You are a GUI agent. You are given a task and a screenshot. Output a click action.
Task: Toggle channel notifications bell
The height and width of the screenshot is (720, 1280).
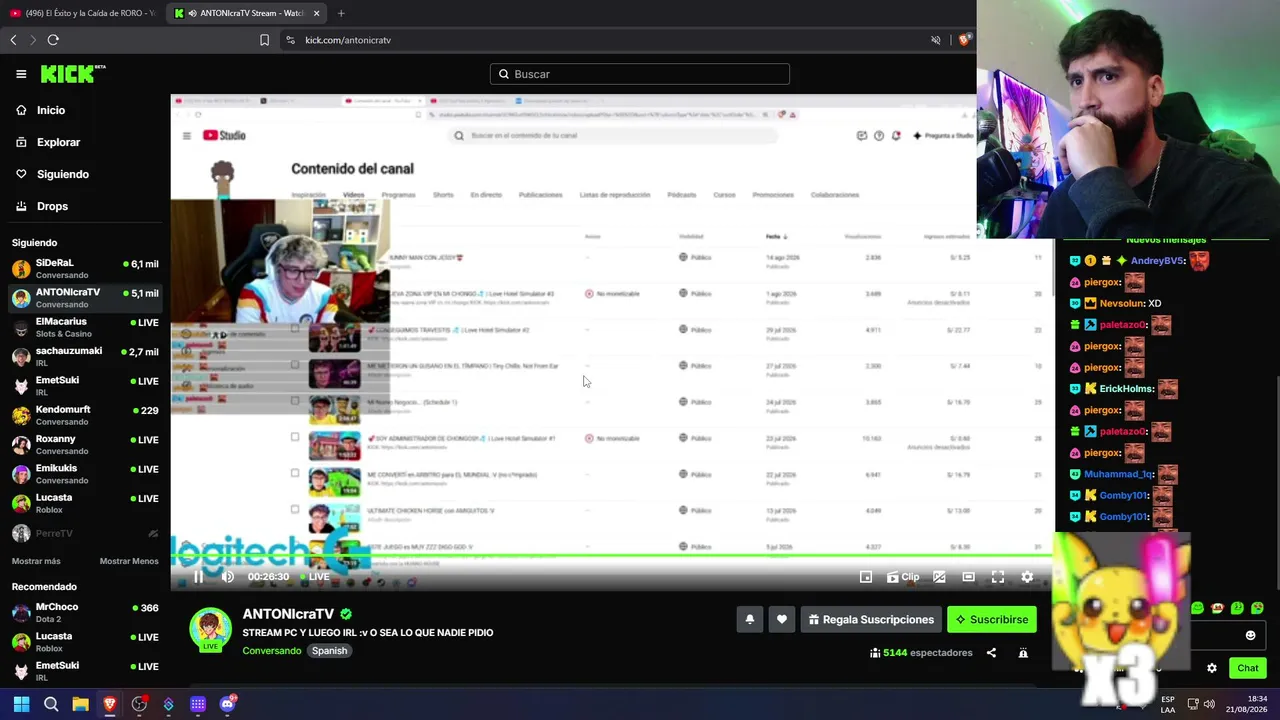[x=750, y=620]
